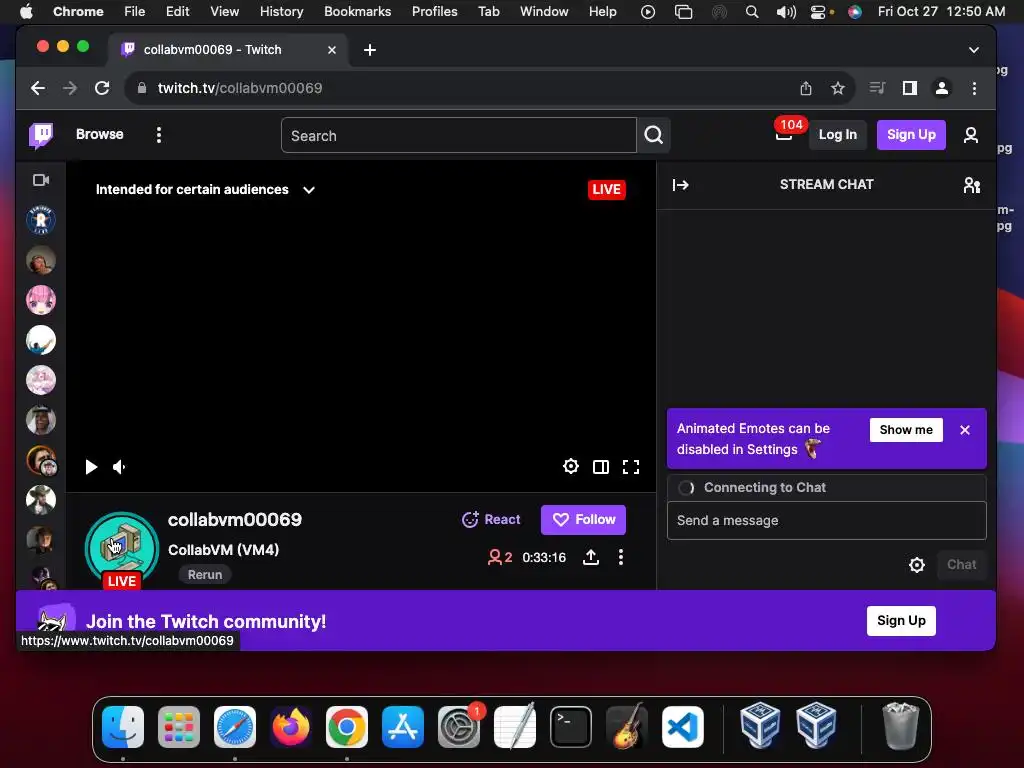Open the user account icon menu
Image resolution: width=1024 pixels, height=768 pixels.
(x=970, y=135)
